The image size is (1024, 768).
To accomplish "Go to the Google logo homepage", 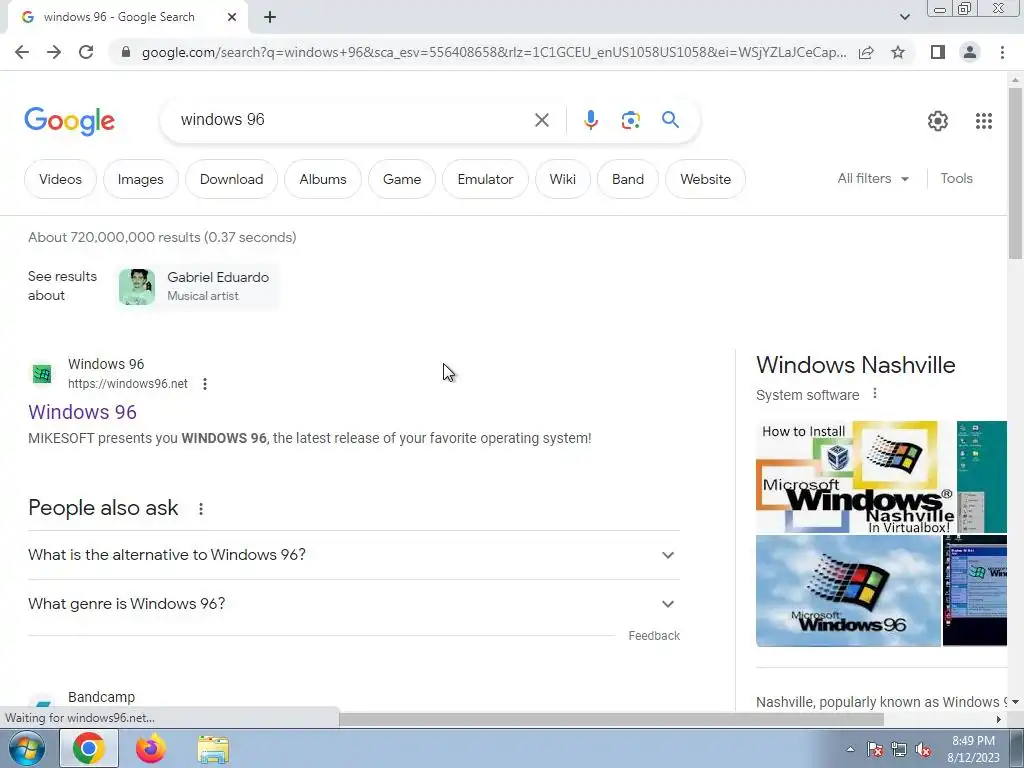I will [x=69, y=121].
